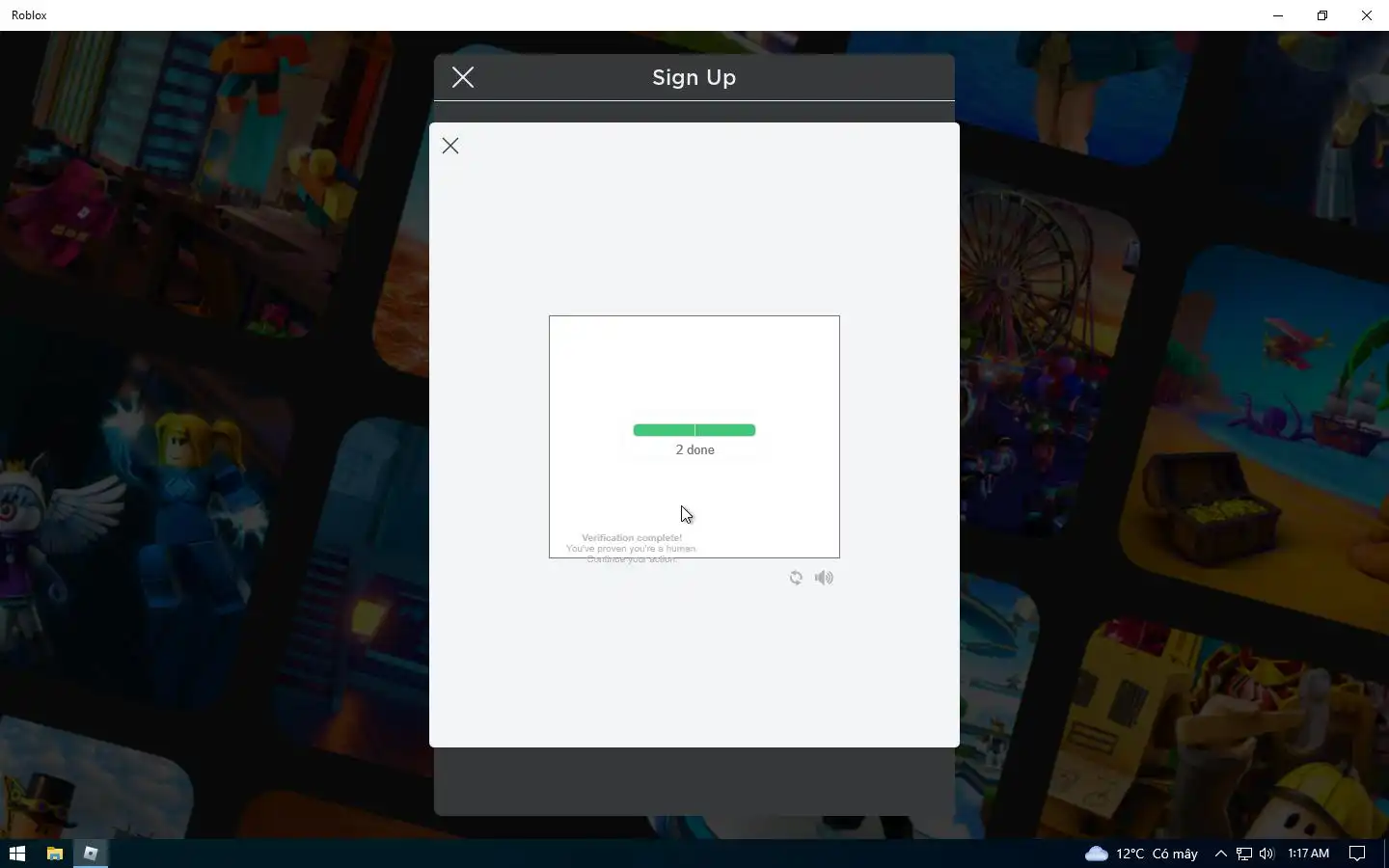Click the "Sign Up" title text
Image resolution: width=1389 pixels, height=868 pixels.
pos(694,77)
